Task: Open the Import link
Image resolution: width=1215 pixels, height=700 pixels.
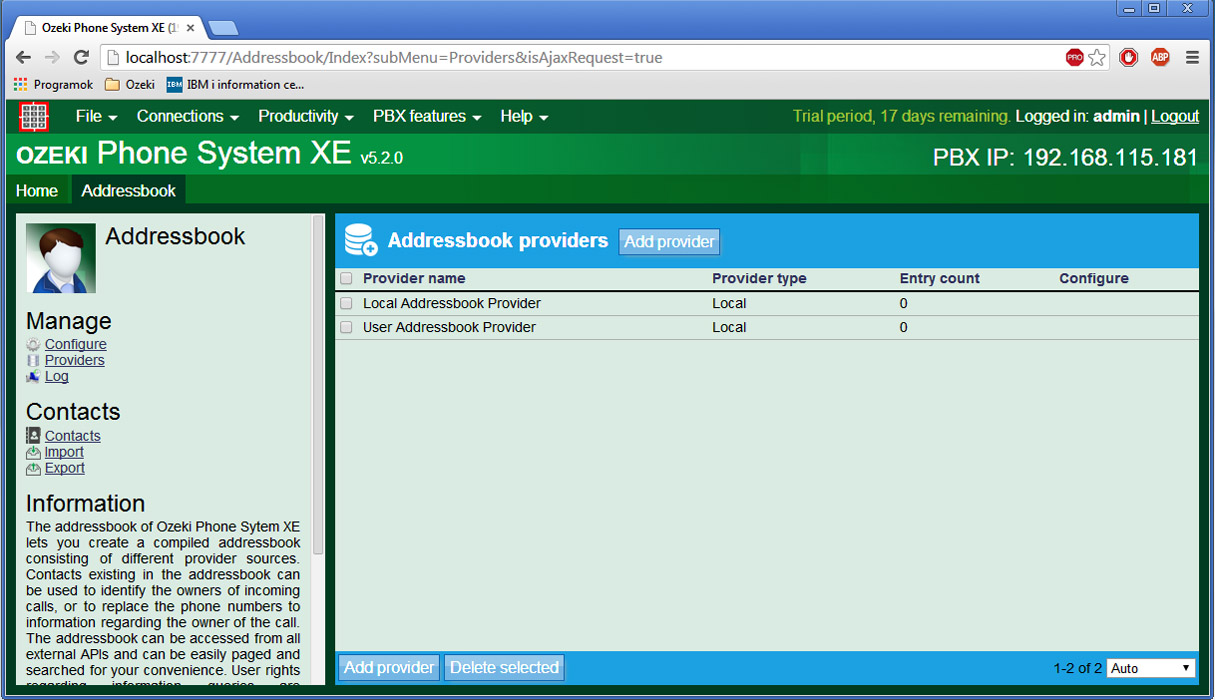Action: pyautogui.click(x=64, y=452)
